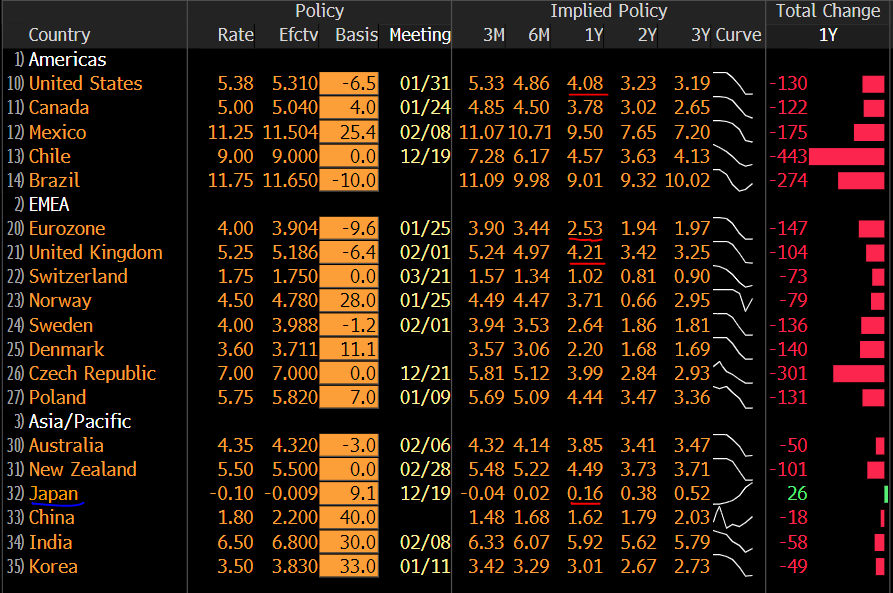The width and height of the screenshot is (893, 593).
Task: Open the Japan upward curve sparkline
Action: [x=733, y=493]
